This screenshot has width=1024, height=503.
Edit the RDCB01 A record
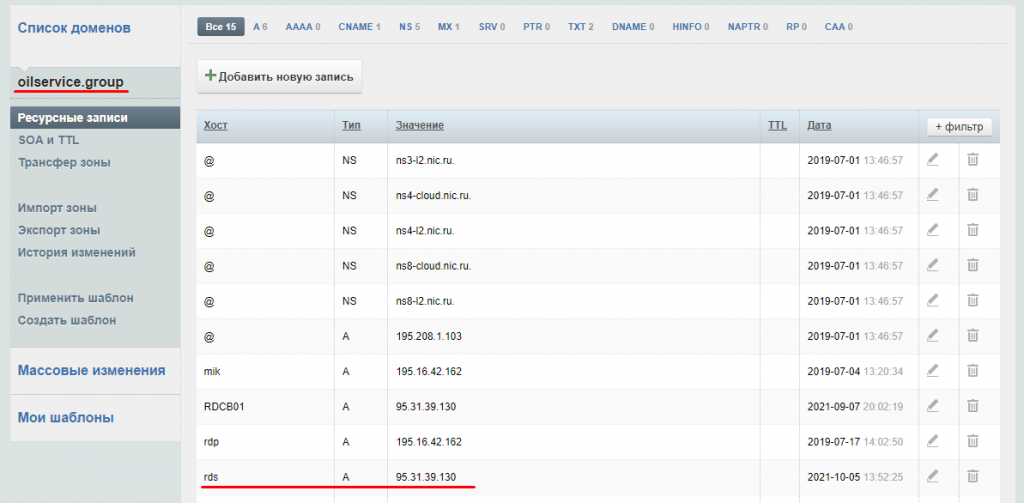[932, 406]
